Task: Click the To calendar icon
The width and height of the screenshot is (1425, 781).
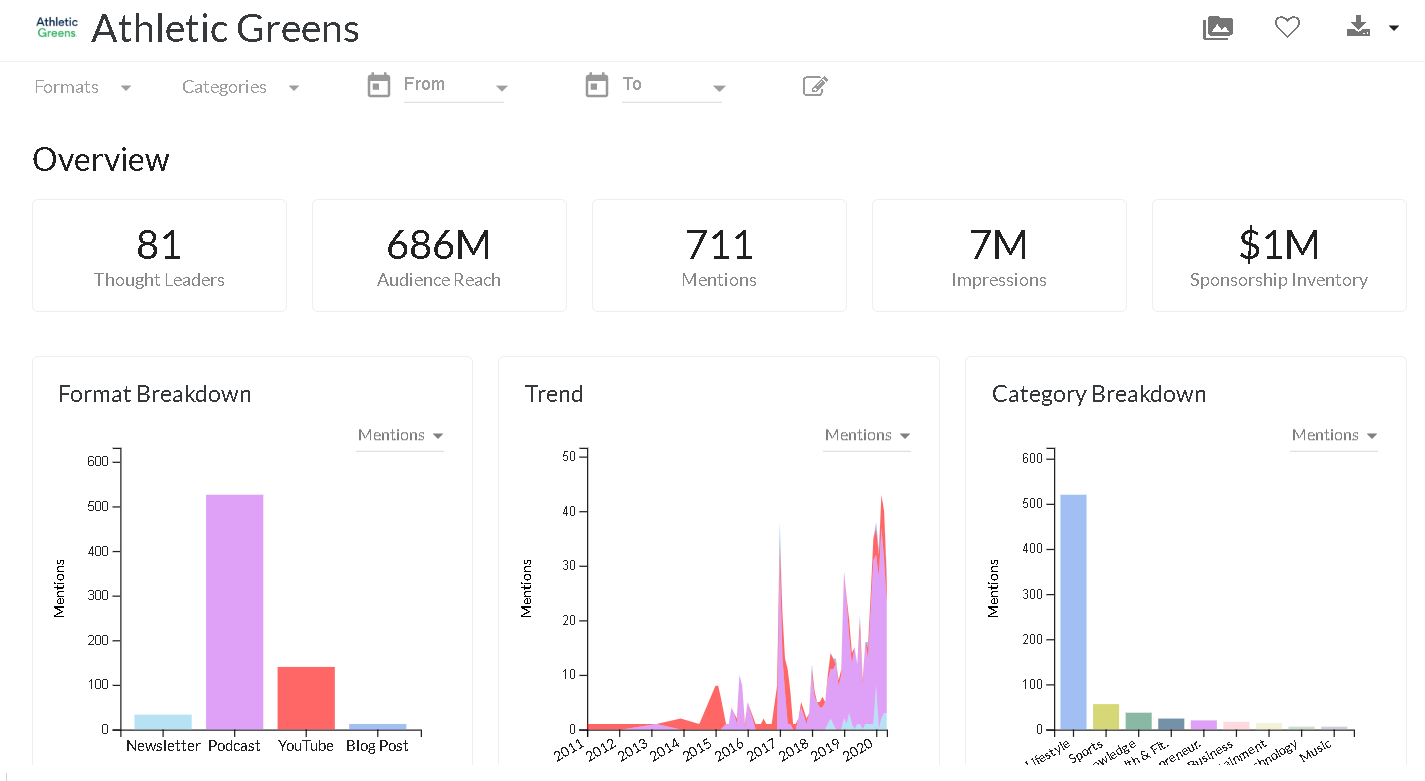Action: 597,85
